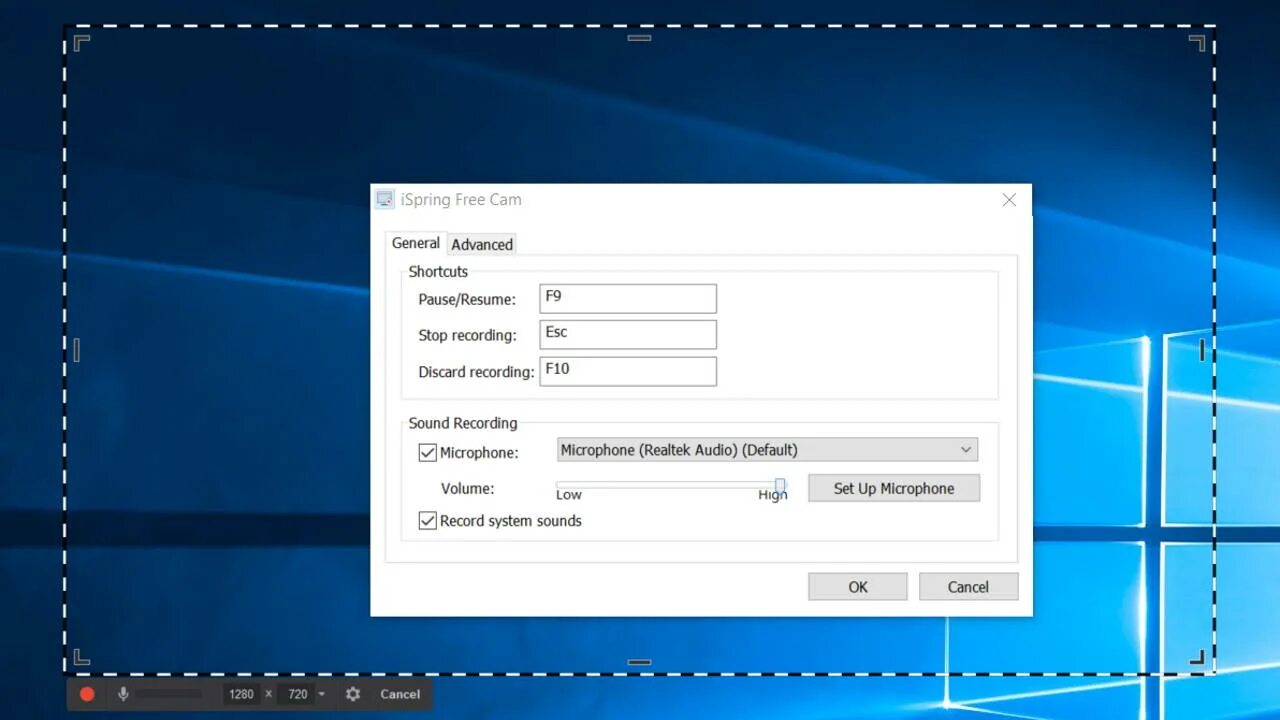The image size is (1280, 720).
Task: Click the left edge middle handle
Action: click(77, 350)
